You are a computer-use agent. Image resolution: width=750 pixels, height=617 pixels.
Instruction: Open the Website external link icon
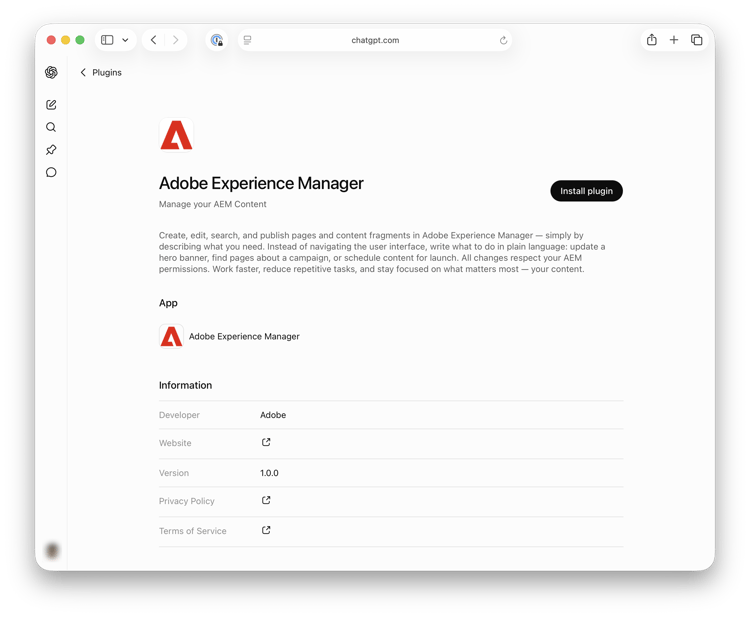[x=266, y=442]
